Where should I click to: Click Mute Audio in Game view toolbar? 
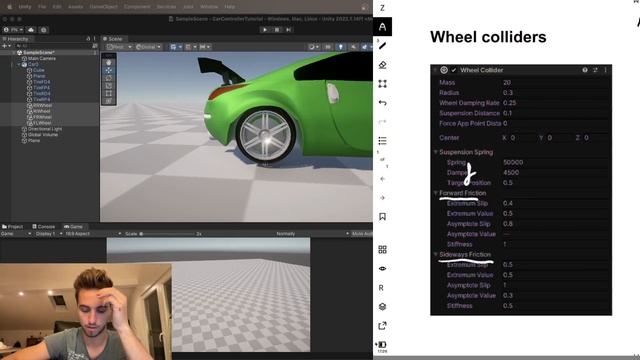362,234
